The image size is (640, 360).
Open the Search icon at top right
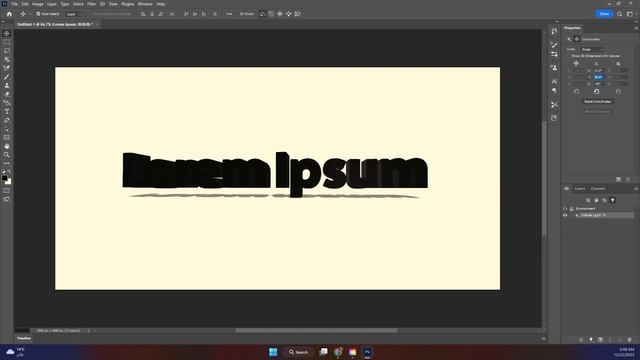620,14
